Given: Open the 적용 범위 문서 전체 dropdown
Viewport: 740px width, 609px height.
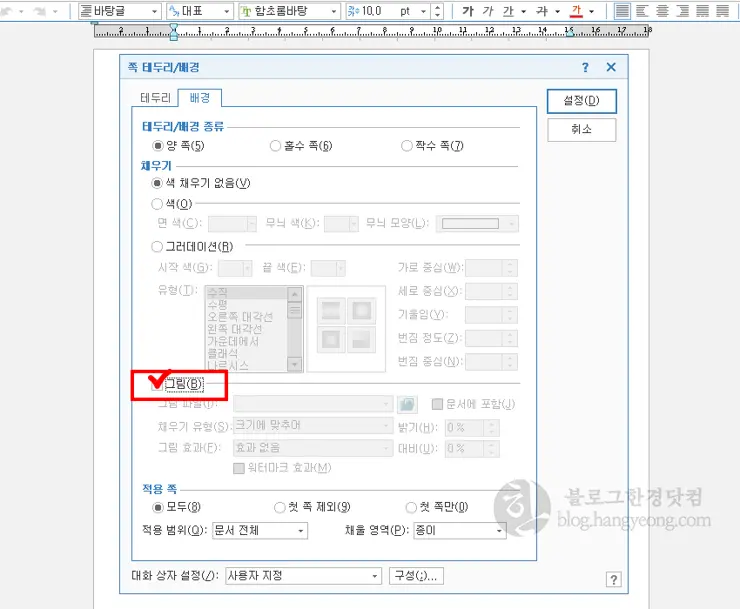Looking at the screenshot, I should pyautogui.click(x=260, y=531).
